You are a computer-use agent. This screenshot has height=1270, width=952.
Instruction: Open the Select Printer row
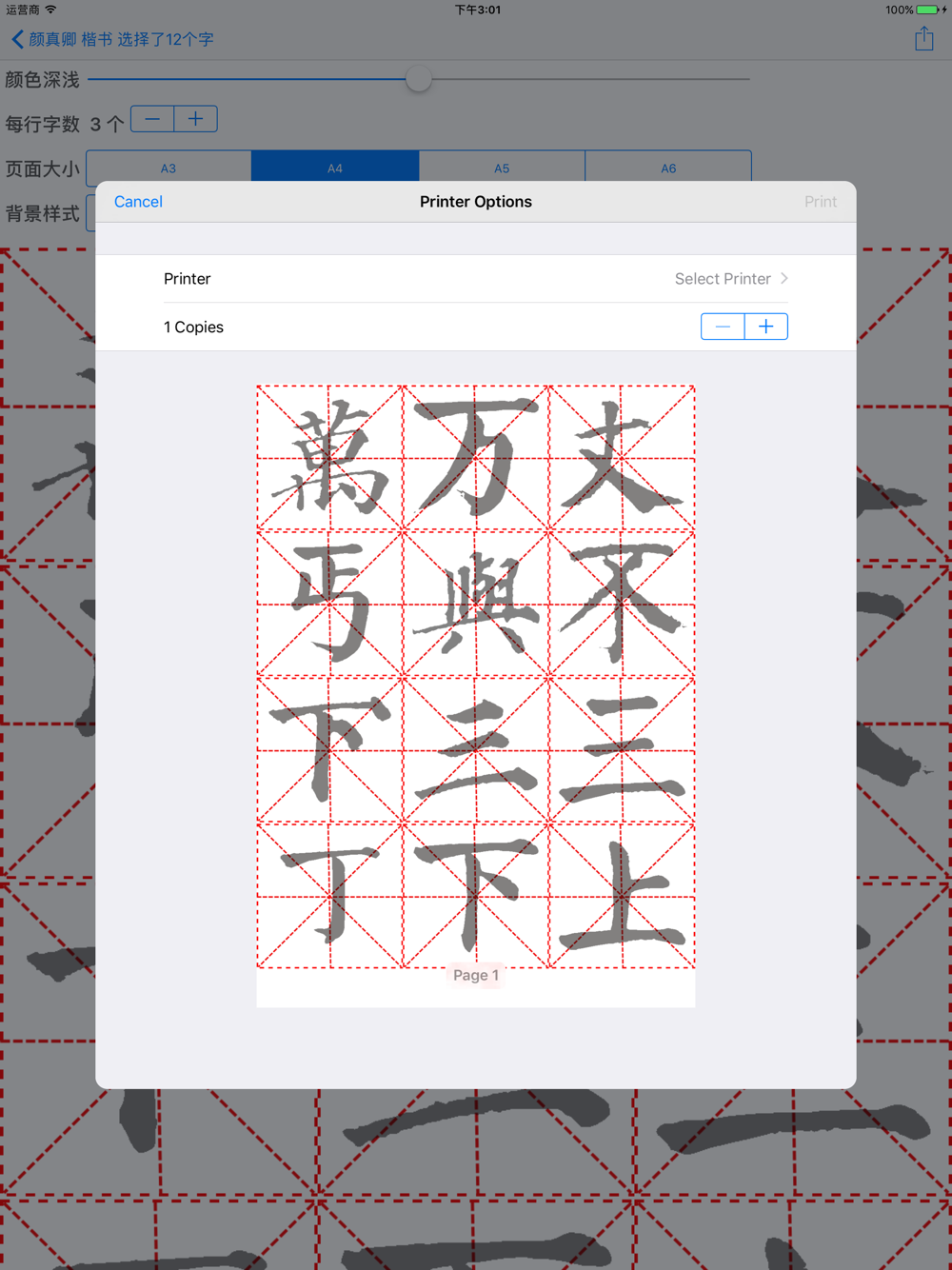[476, 279]
